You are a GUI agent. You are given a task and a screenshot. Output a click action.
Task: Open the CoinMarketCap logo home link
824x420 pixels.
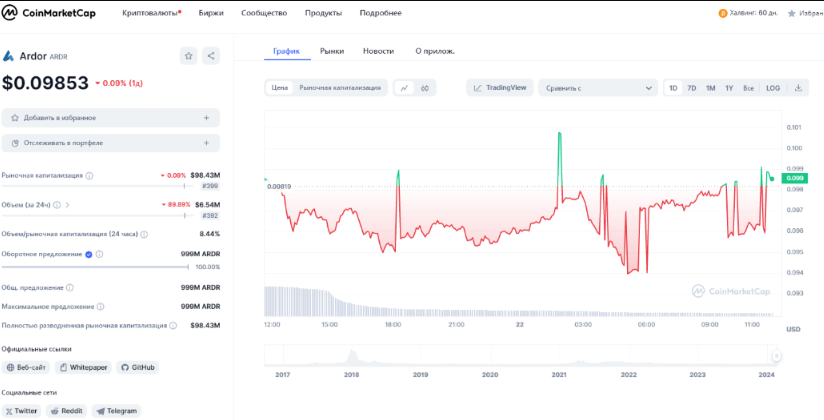click(x=49, y=13)
